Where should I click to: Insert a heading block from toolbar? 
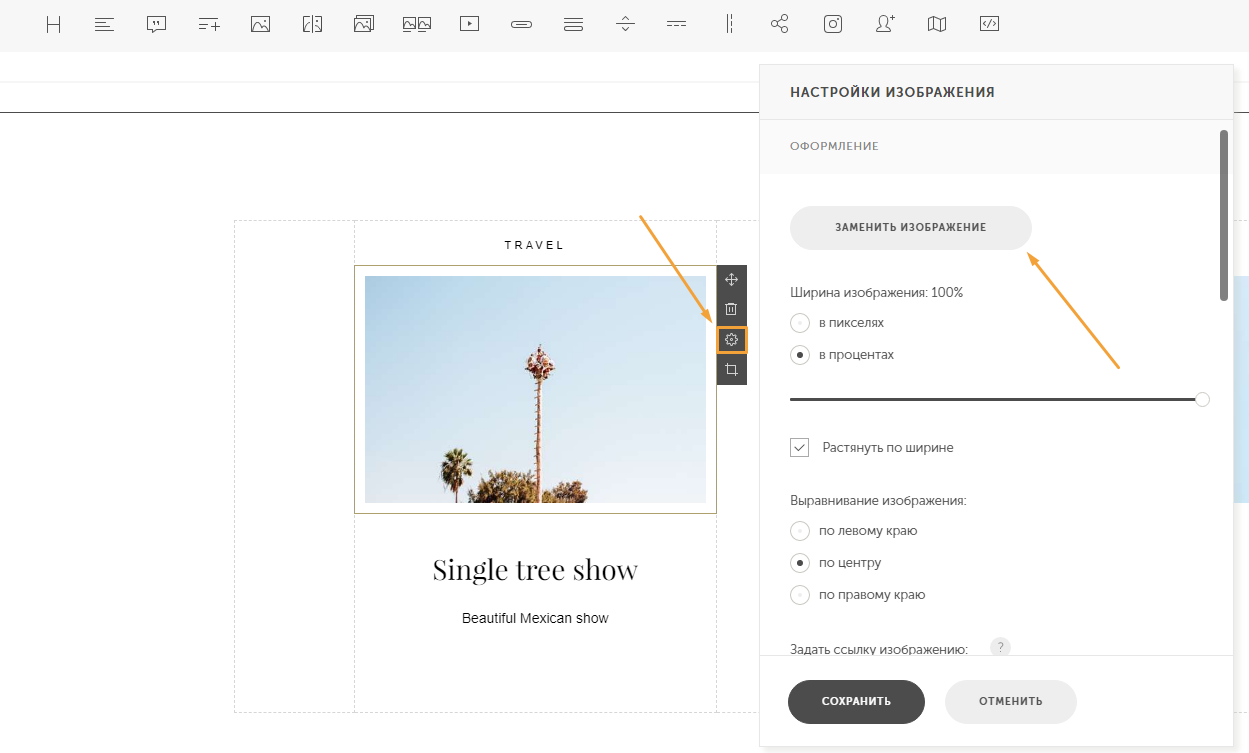[54, 25]
